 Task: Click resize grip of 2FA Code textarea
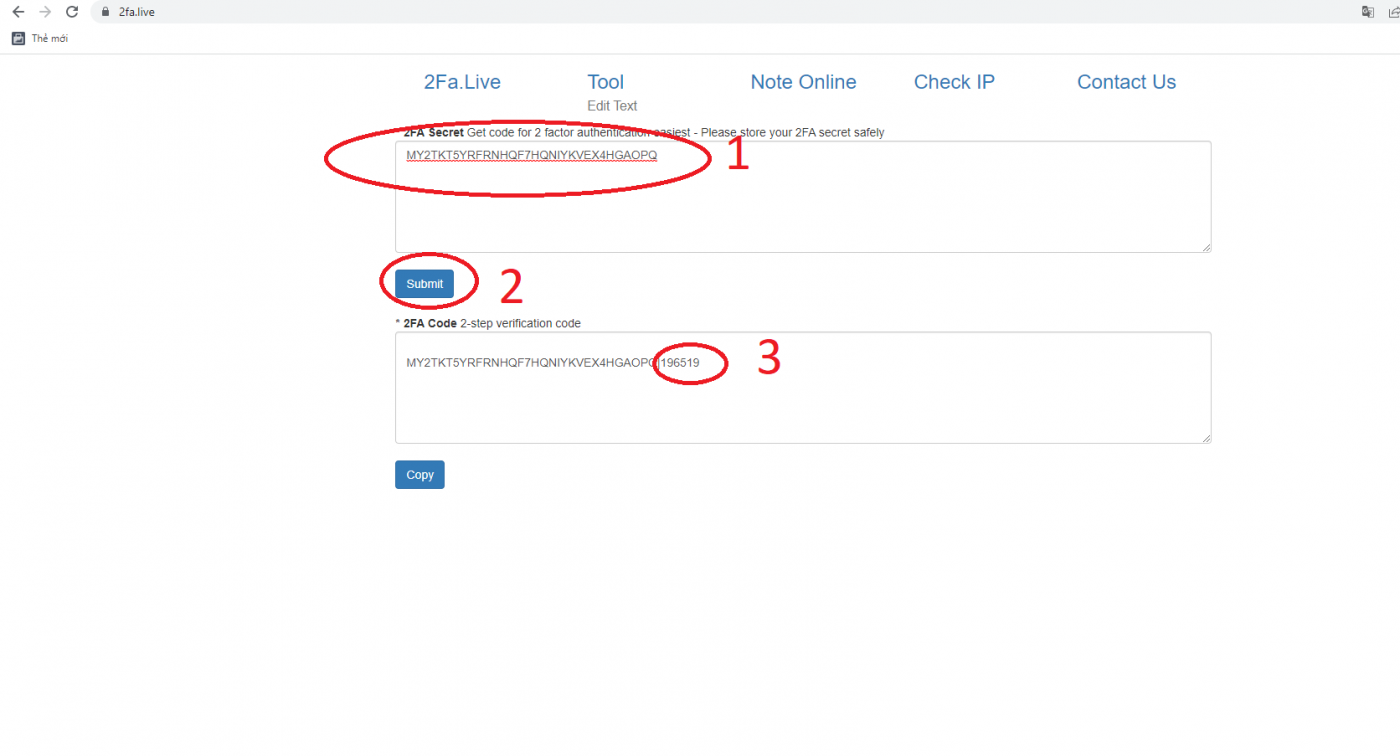tap(1206, 438)
